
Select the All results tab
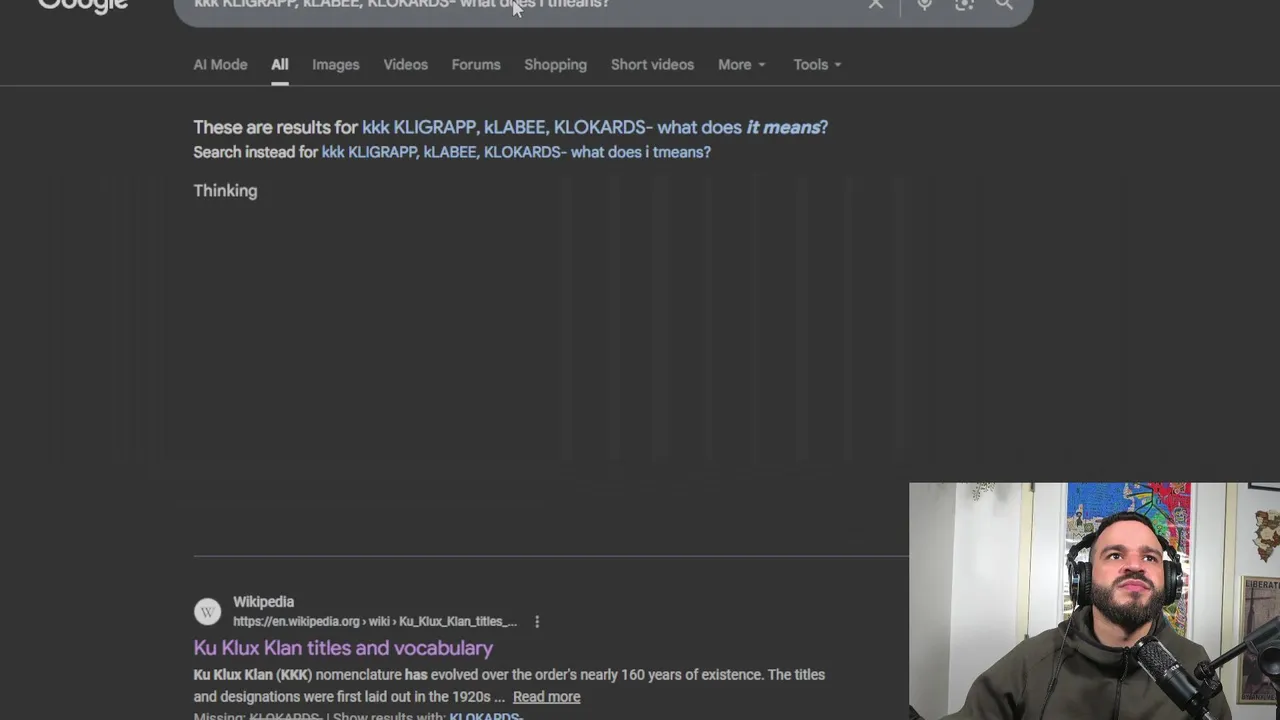coord(280,65)
